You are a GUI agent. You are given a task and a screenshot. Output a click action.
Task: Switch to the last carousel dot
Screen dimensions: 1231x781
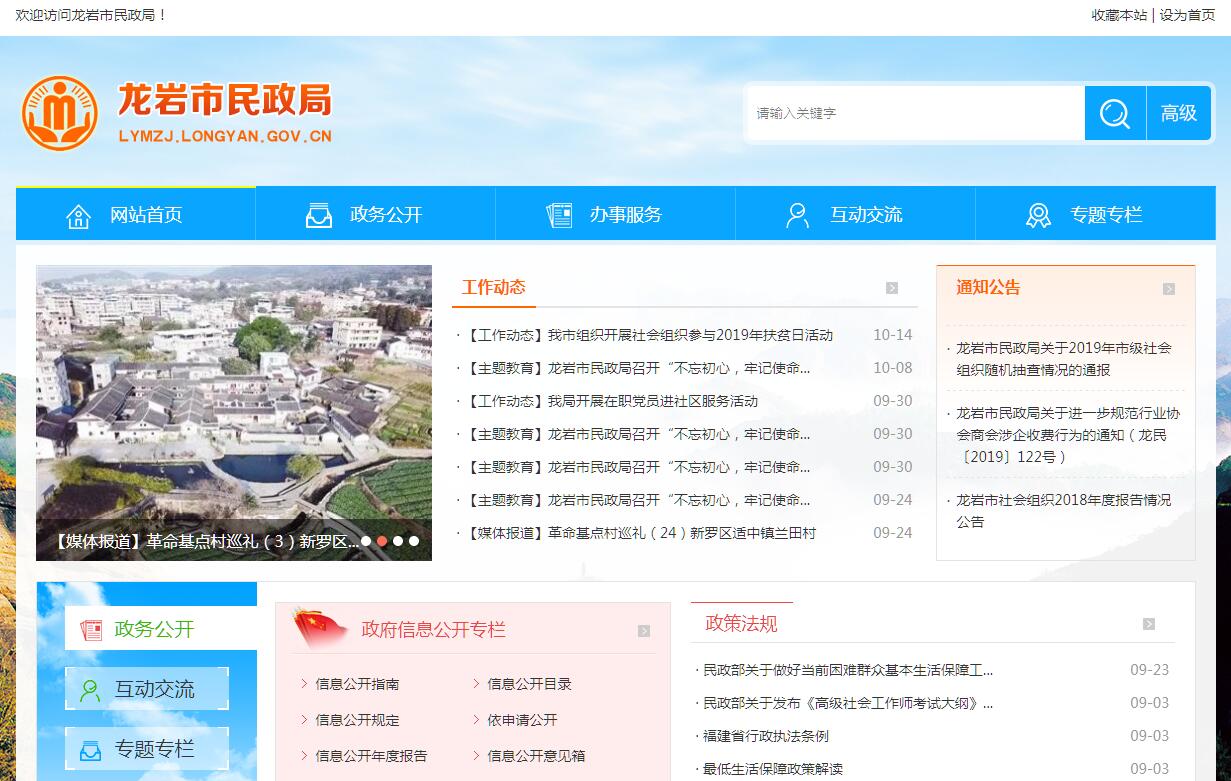(414, 541)
